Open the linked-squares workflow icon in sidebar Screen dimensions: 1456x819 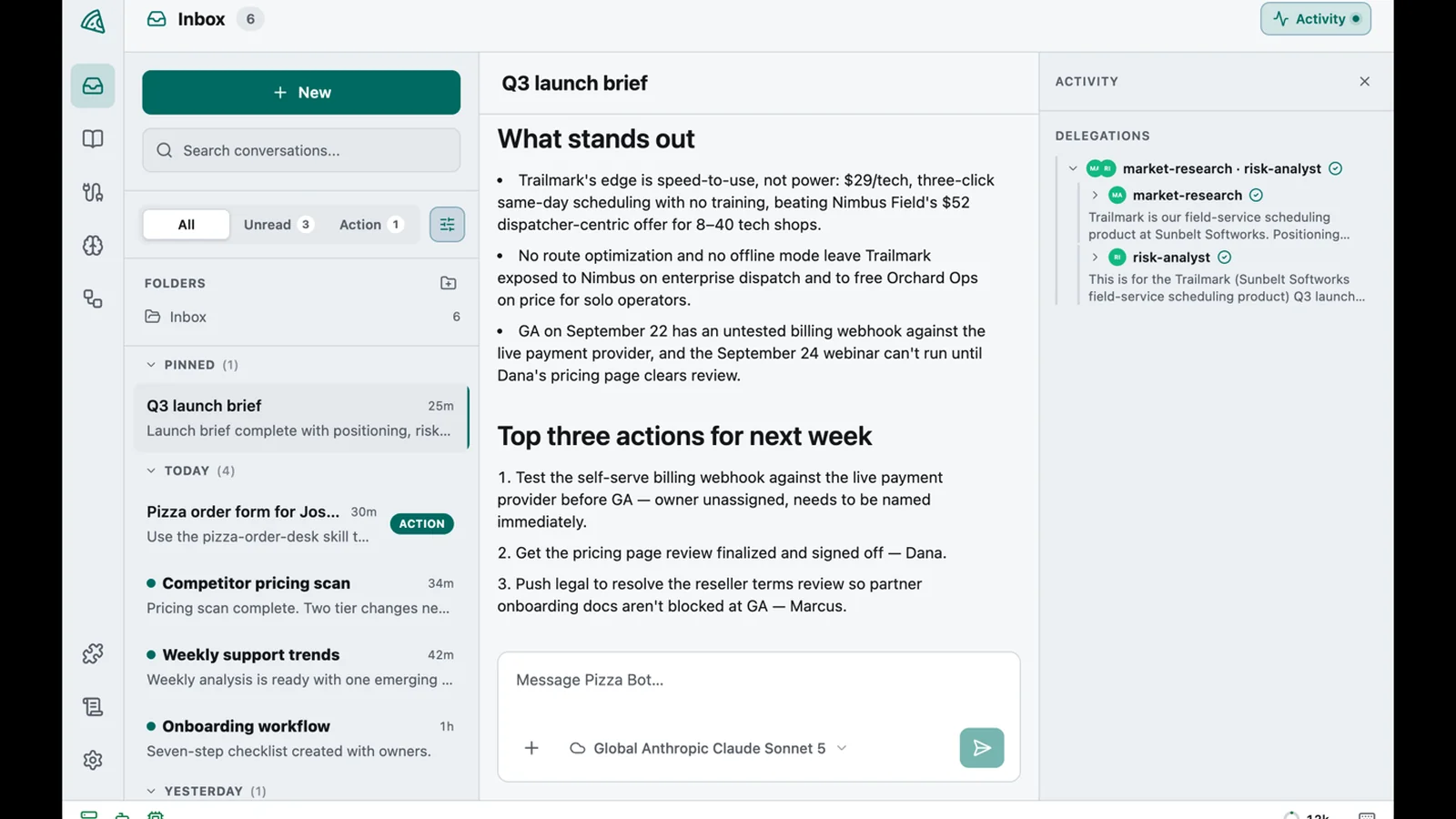[x=93, y=298]
